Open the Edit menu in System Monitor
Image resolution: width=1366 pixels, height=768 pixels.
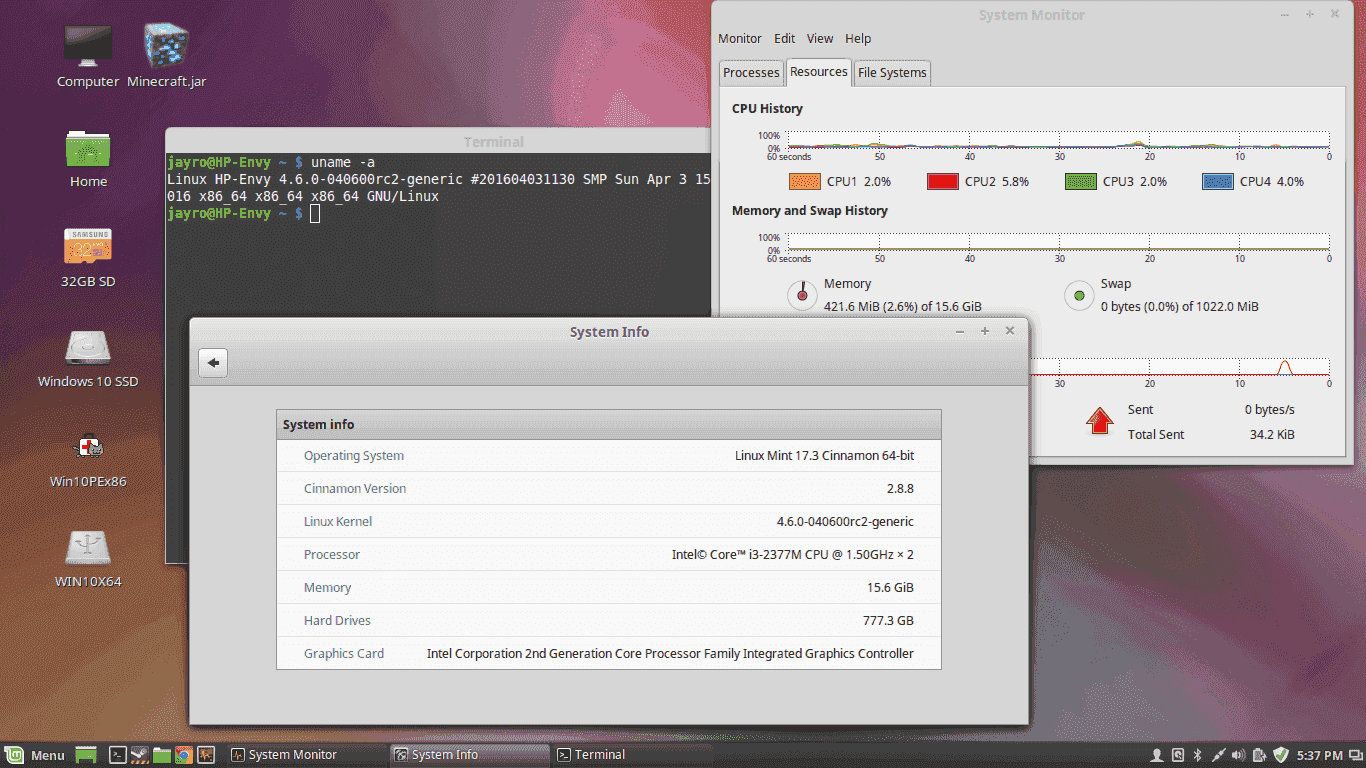click(785, 39)
